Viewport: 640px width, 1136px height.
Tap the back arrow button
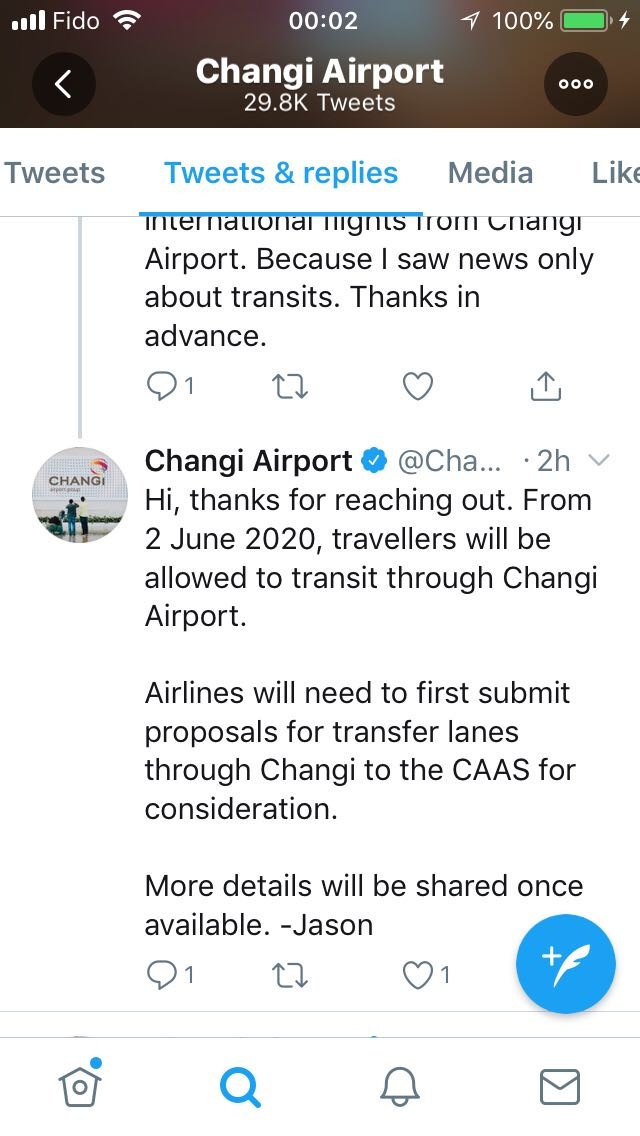tap(63, 84)
